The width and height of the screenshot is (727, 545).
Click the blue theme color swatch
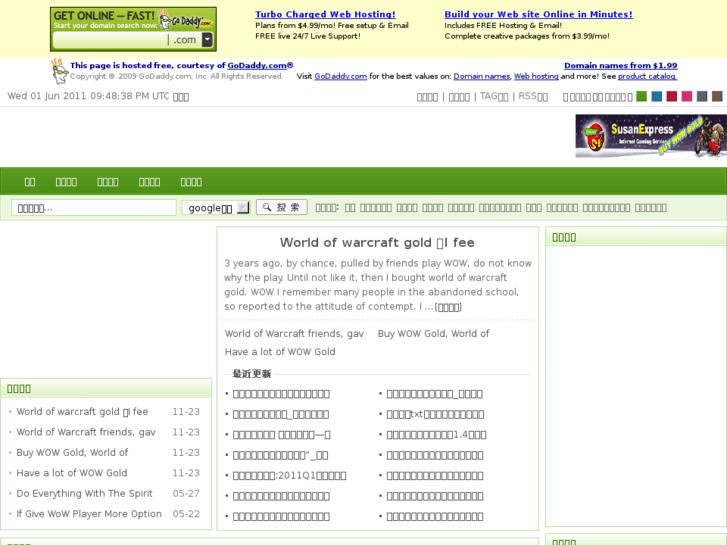(x=657, y=96)
